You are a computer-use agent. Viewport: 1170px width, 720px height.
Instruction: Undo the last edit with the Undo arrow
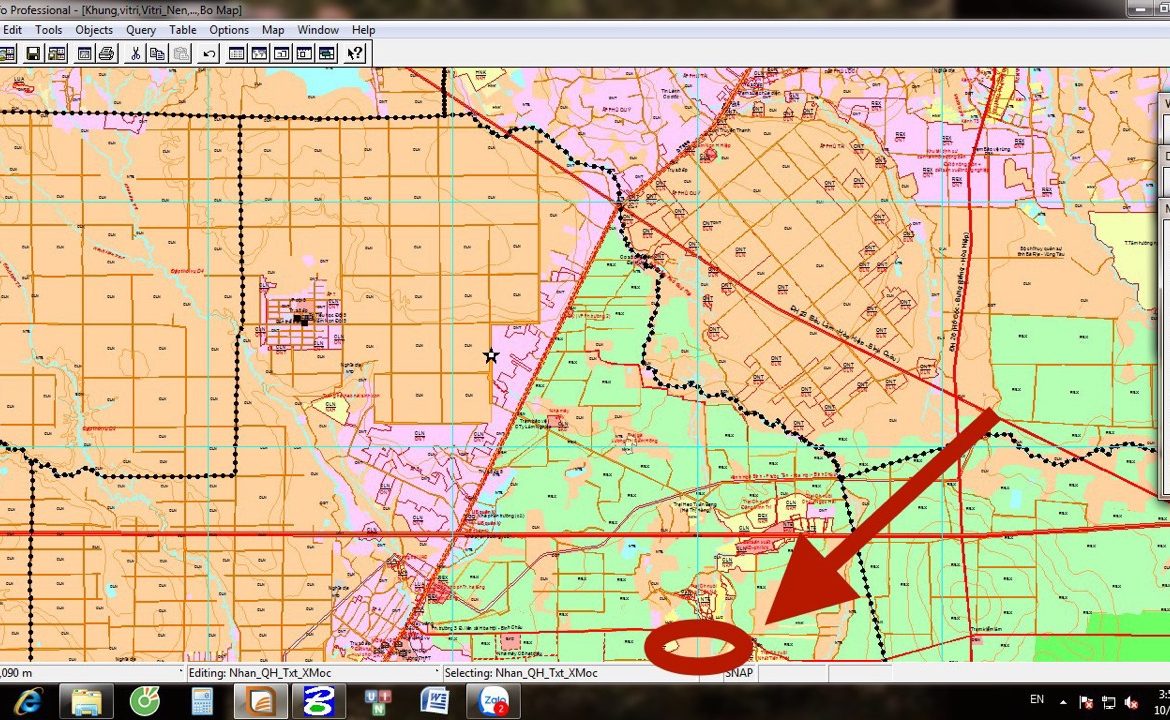pos(209,53)
